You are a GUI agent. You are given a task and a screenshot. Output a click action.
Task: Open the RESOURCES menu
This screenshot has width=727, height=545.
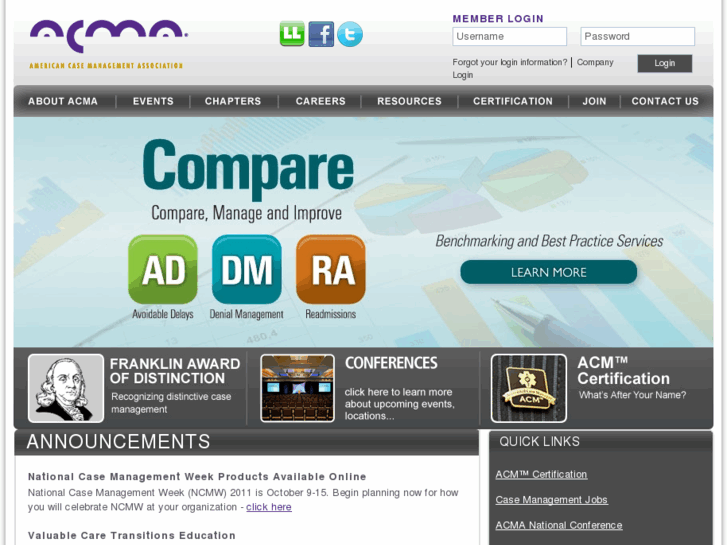[x=409, y=101]
